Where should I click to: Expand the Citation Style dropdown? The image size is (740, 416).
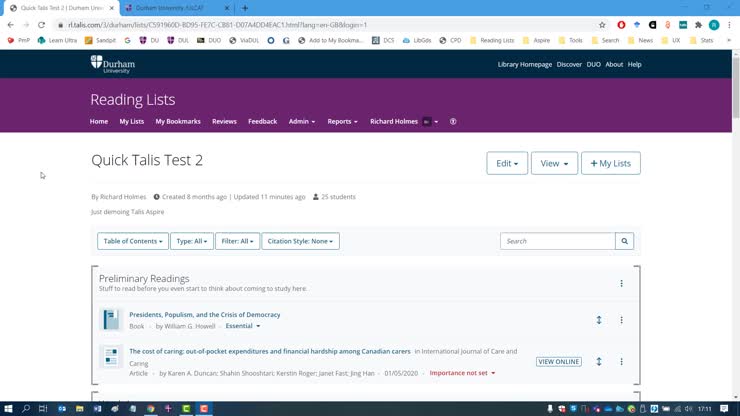coord(300,241)
